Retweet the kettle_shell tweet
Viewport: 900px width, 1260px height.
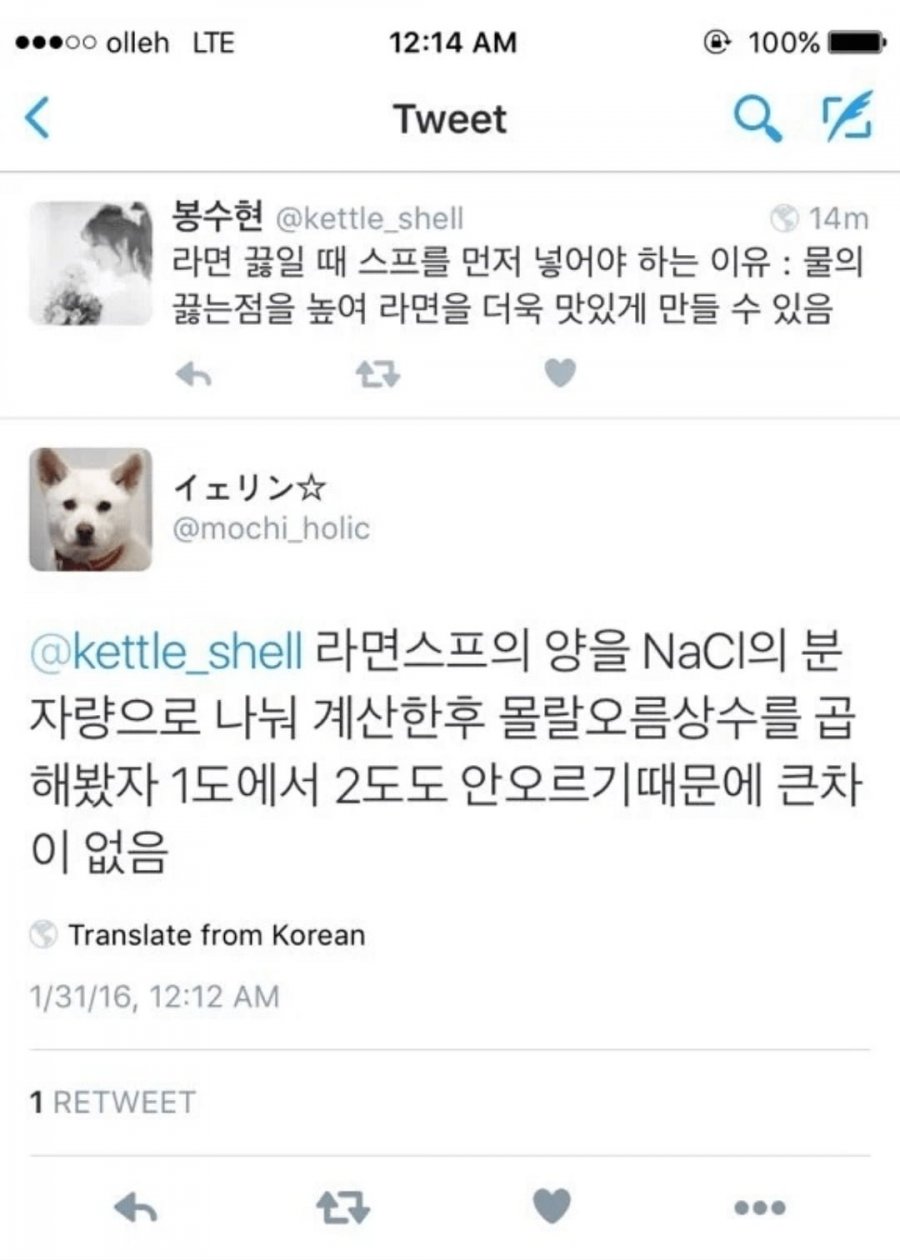pyautogui.click(x=378, y=374)
